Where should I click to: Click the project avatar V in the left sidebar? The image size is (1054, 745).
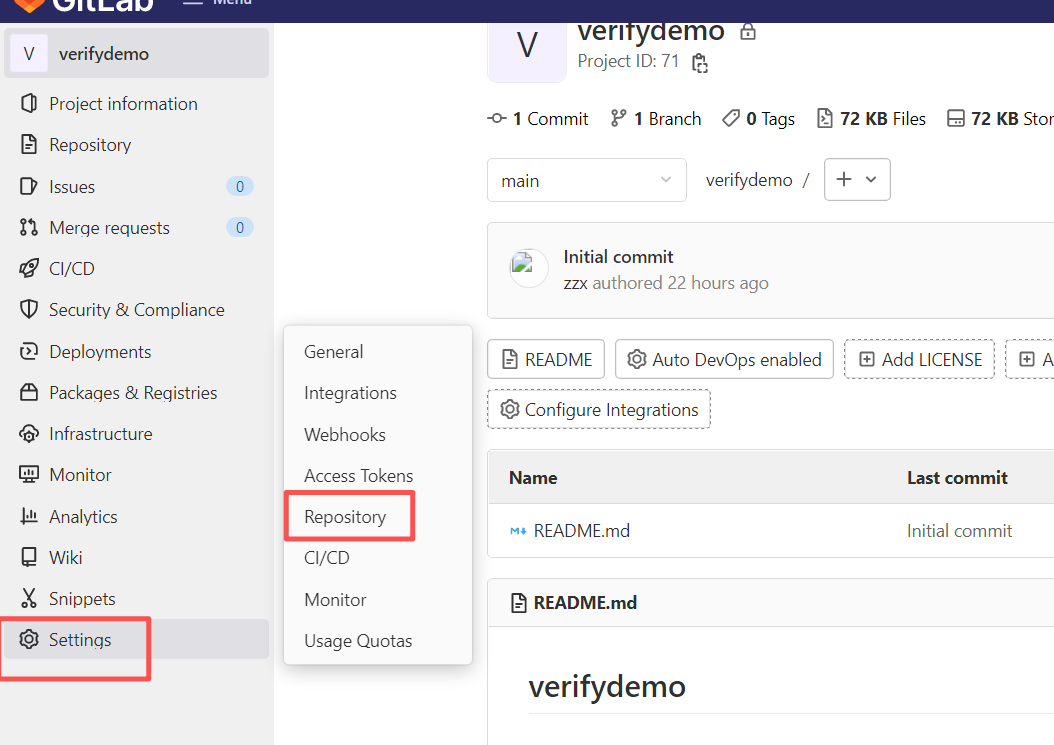[x=29, y=53]
